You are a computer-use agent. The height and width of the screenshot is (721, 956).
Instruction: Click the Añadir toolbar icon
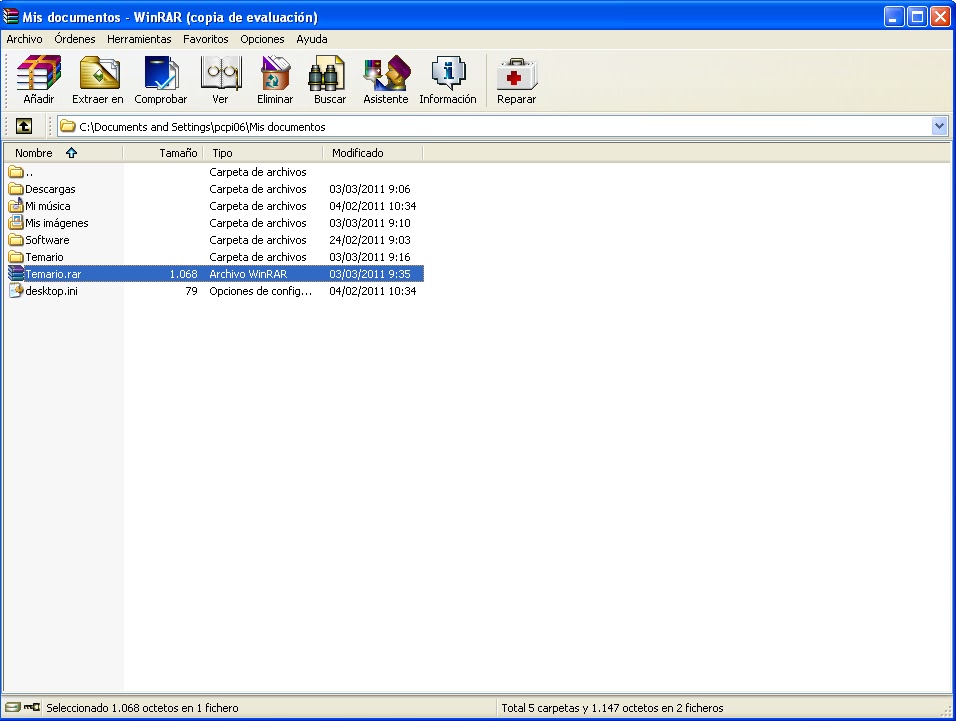tap(38, 73)
